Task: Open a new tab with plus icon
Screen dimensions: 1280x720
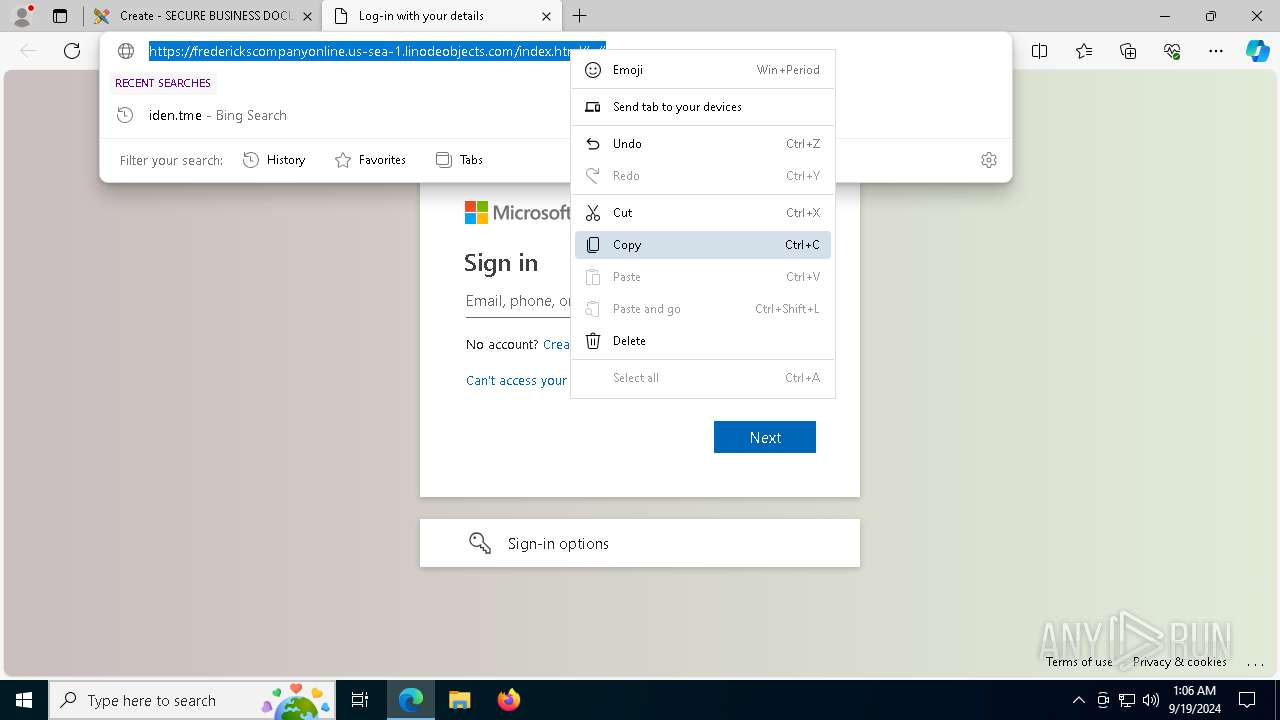Action: [580, 16]
